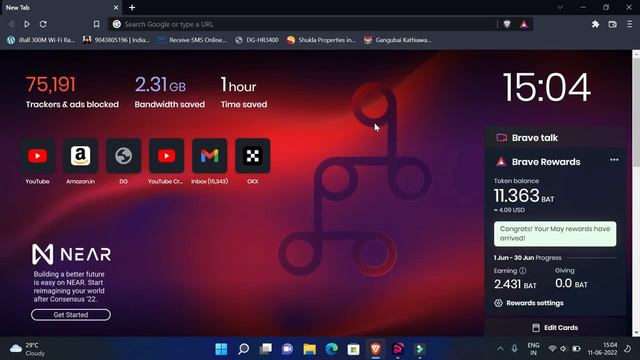Open the Extensions puzzle icon
Screen dimensions: 640x360
tap(596, 24)
